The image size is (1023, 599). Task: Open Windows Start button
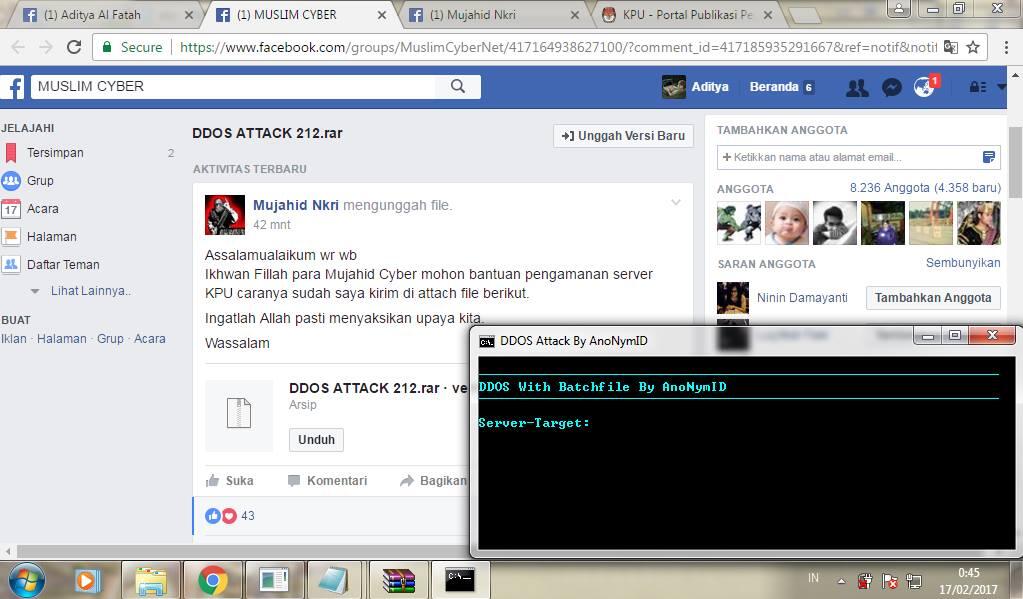coord(26,579)
